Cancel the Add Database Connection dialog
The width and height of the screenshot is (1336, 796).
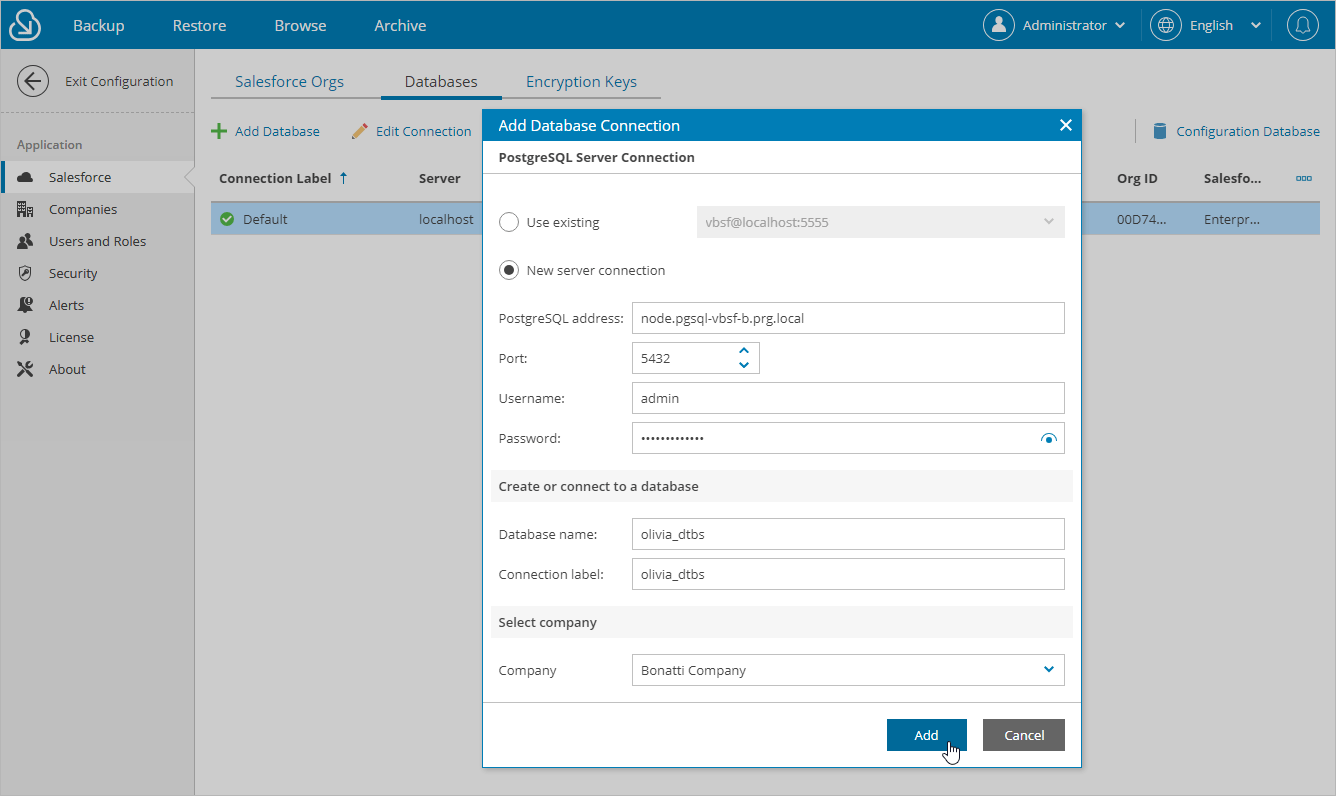pos(1023,735)
